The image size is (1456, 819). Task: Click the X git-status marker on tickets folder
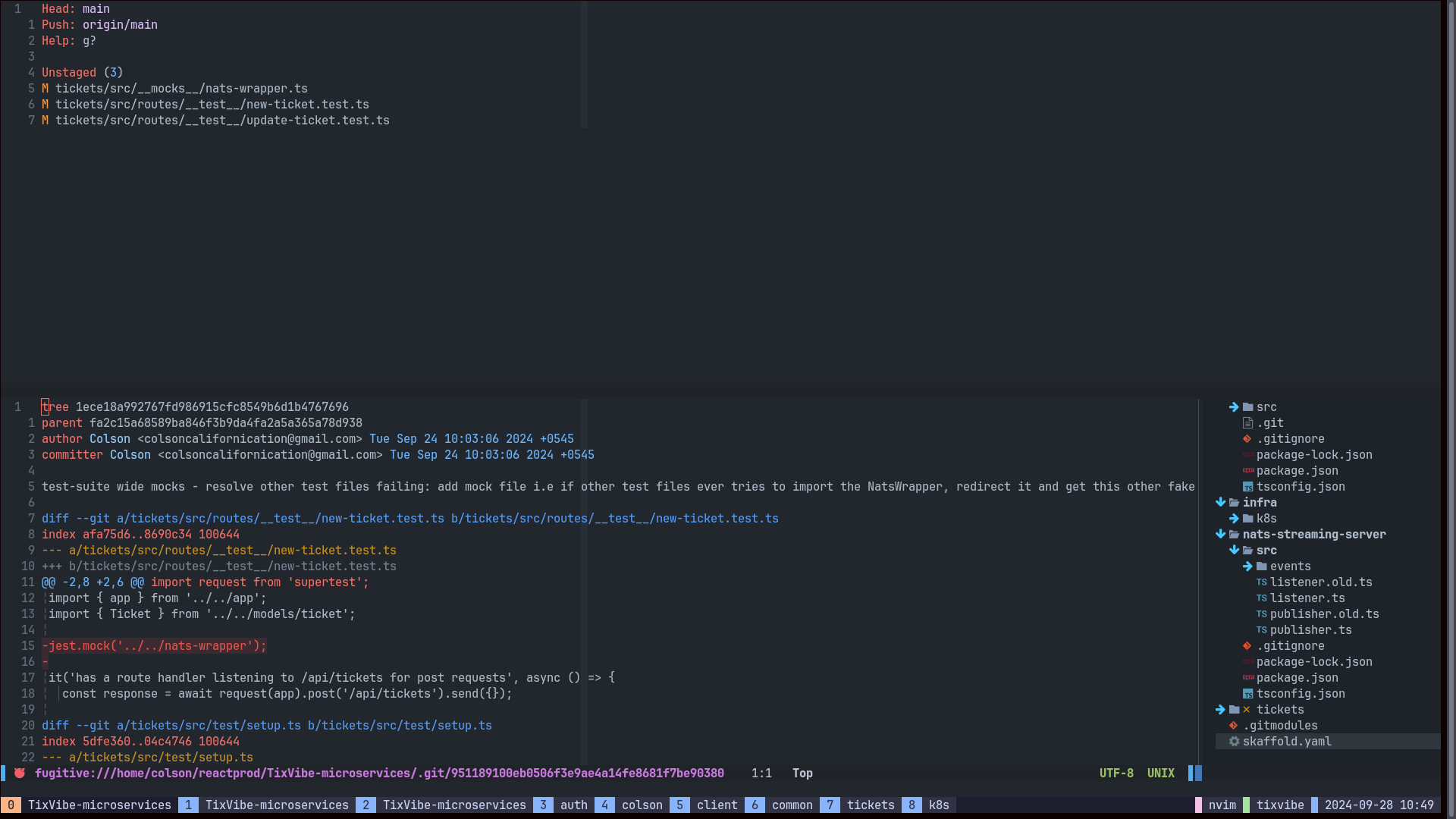1246,710
